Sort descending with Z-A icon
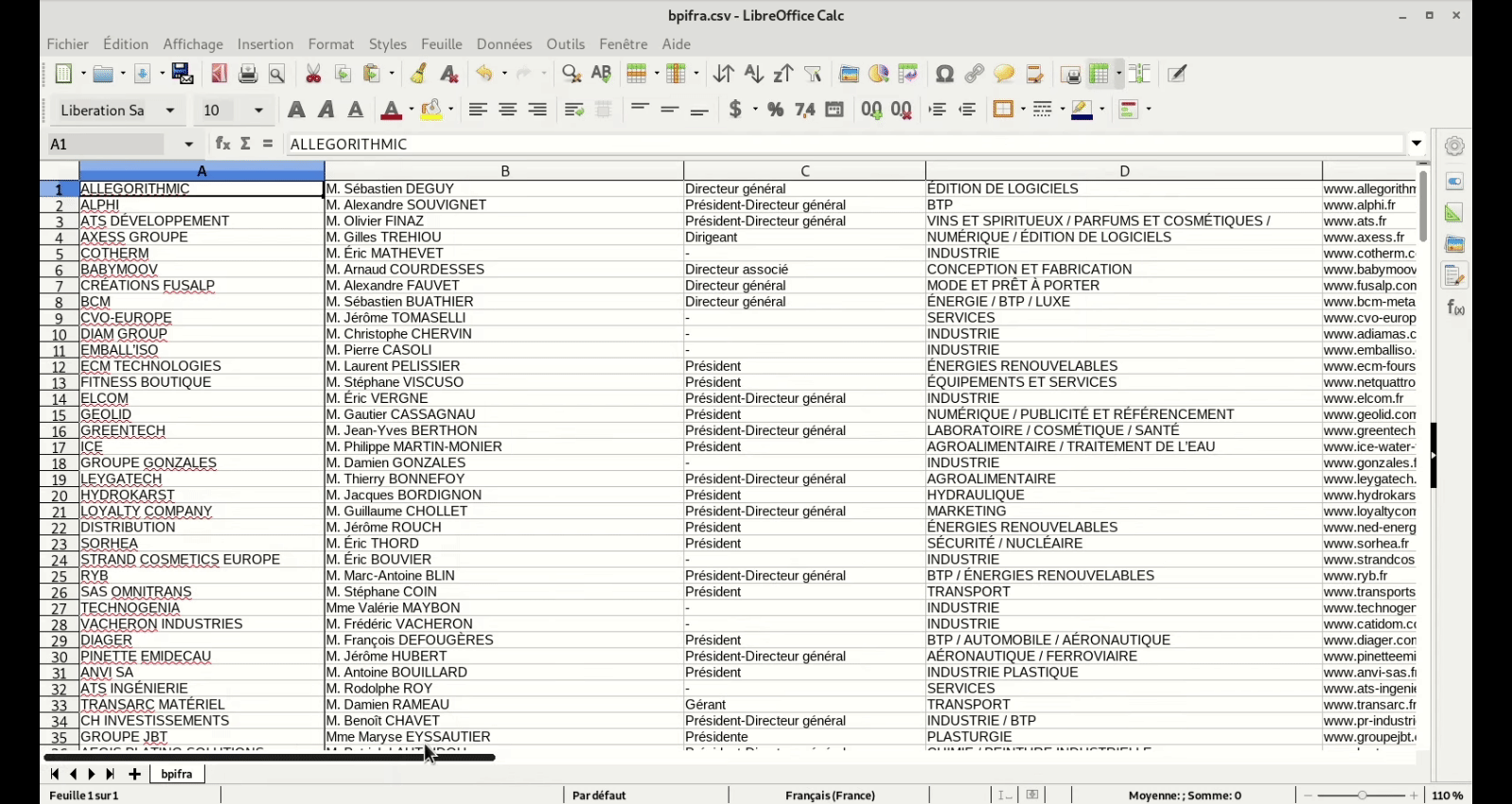The width and height of the screenshot is (1512, 804). coord(783,74)
